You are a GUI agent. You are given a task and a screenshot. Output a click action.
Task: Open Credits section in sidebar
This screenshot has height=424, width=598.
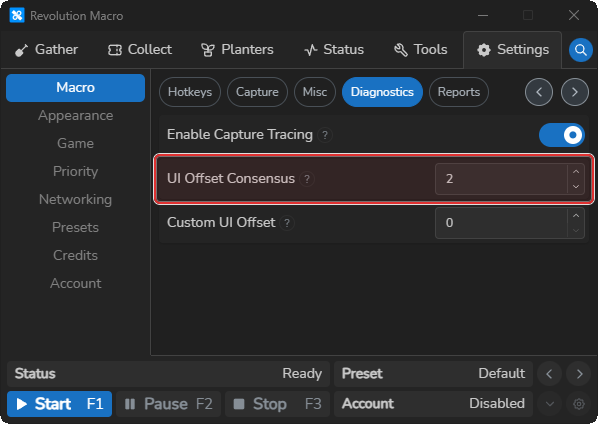76,255
